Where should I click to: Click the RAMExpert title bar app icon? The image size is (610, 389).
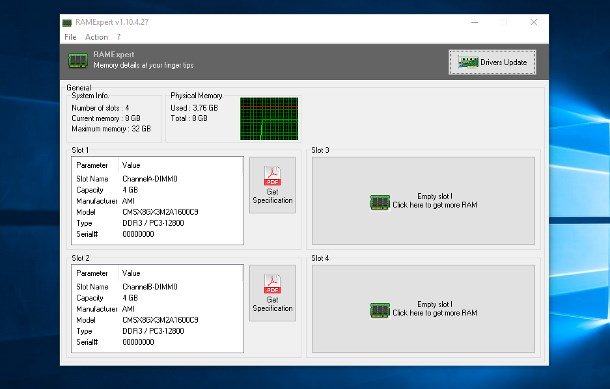(x=67, y=23)
